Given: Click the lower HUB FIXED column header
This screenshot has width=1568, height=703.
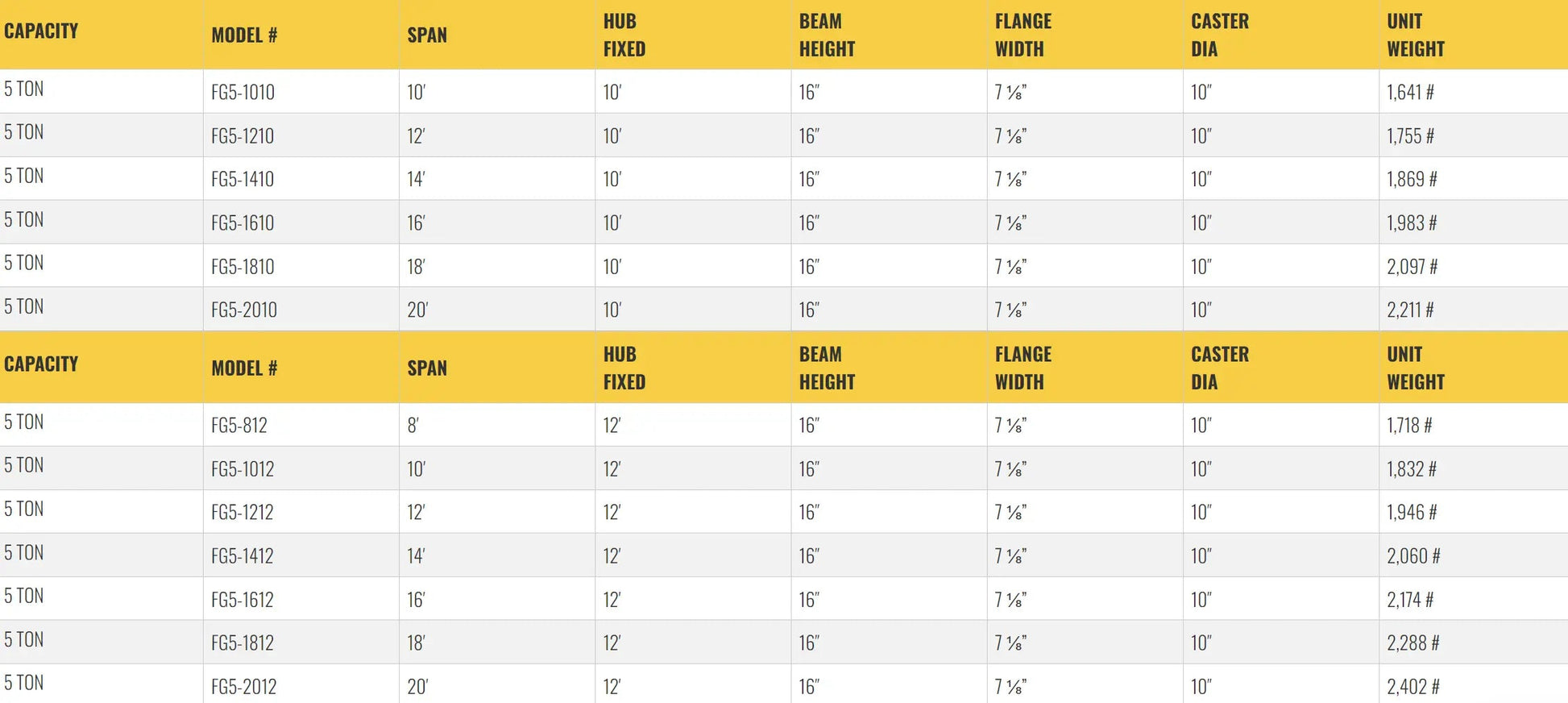Looking at the screenshot, I should (x=624, y=368).
